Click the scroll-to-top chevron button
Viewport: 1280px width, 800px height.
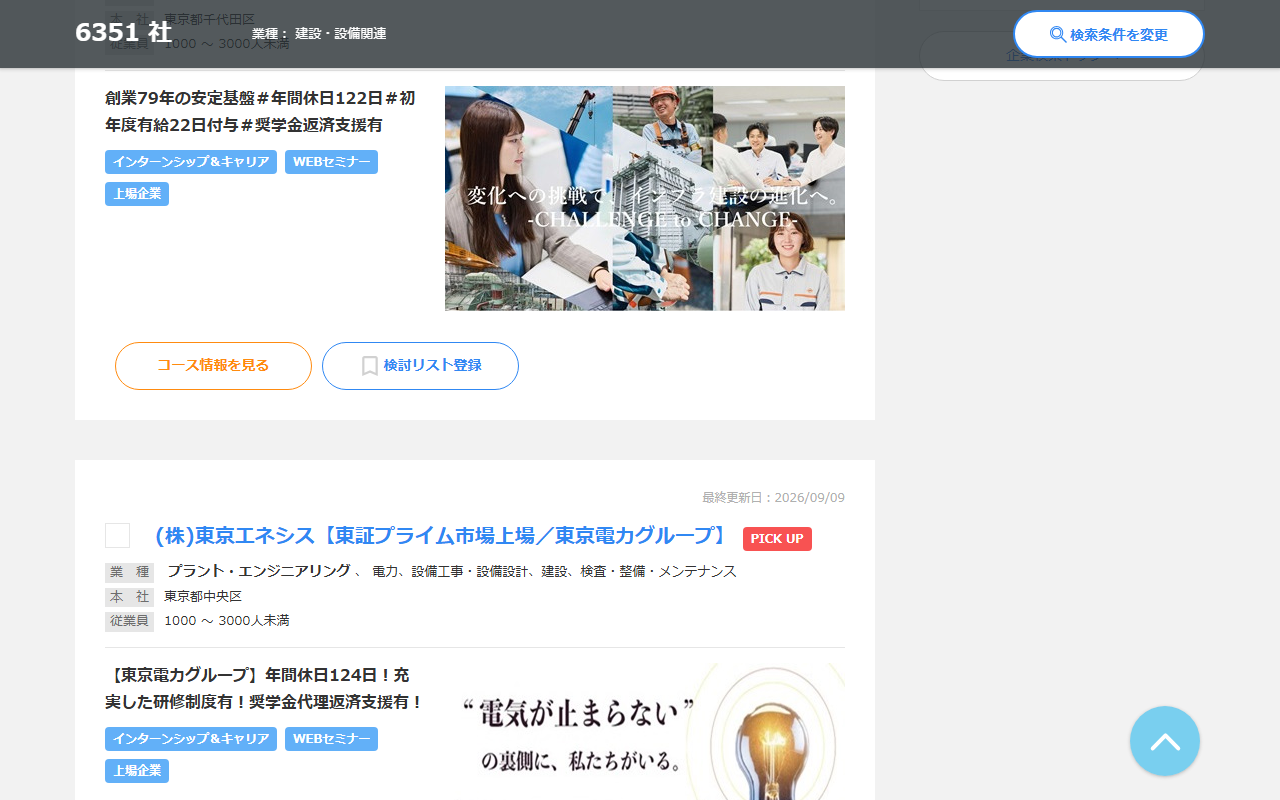[x=1165, y=741]
